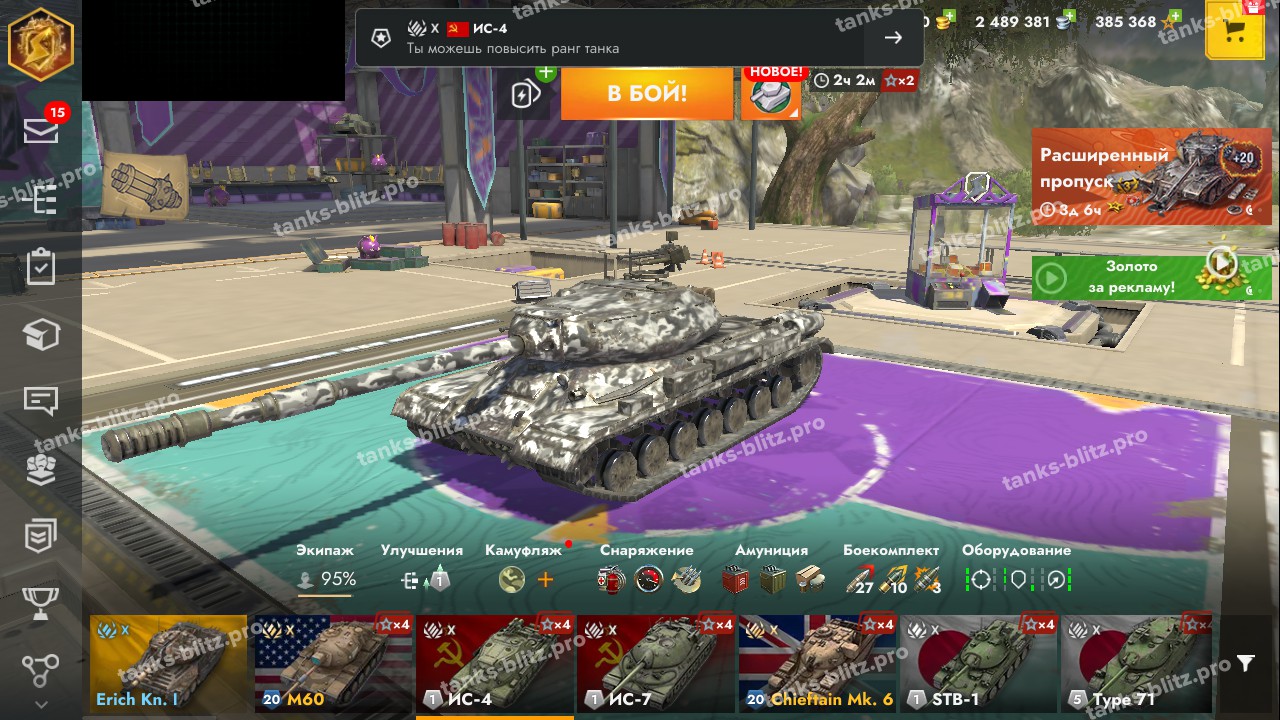Open the Расширенный пропуск banner
1280x720 pixels.
coord(1152,177)
